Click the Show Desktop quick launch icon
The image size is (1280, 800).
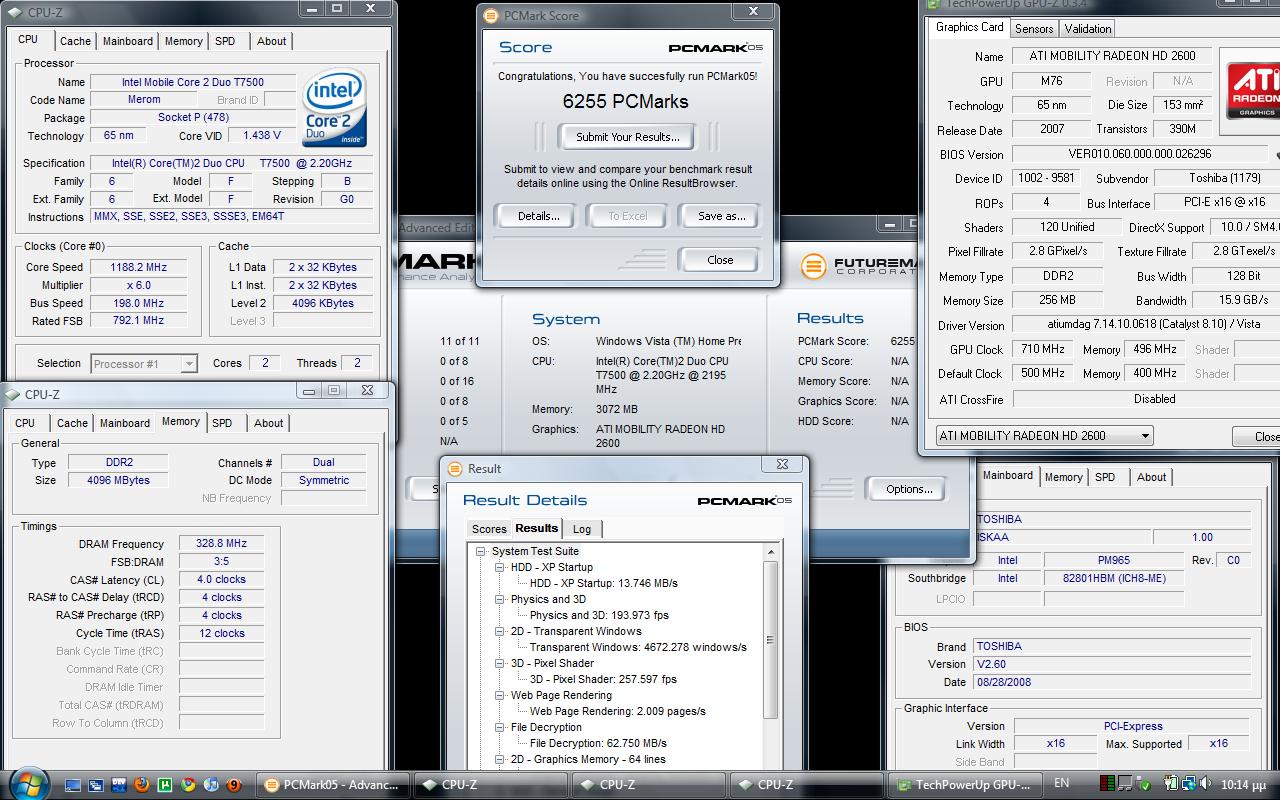73,785
